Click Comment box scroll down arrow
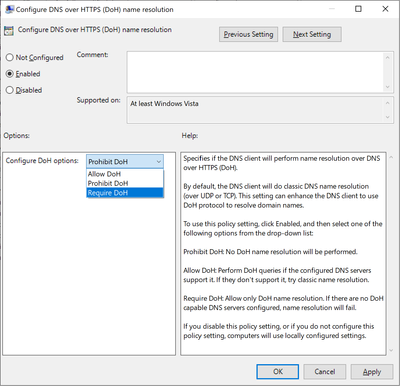Screen dimensions: 400x386 coord(388,87)
